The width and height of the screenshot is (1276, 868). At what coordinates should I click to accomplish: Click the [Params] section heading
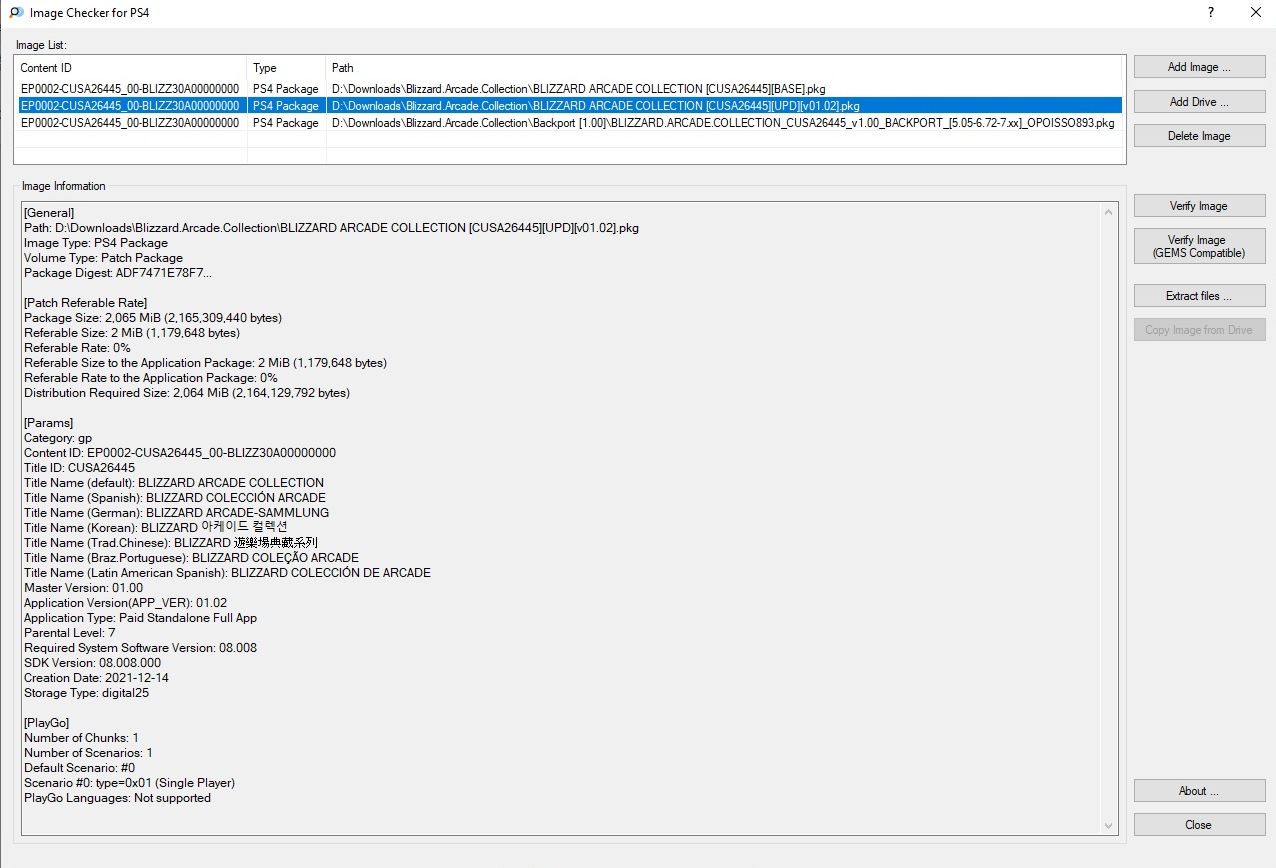(x=48, y=423)
